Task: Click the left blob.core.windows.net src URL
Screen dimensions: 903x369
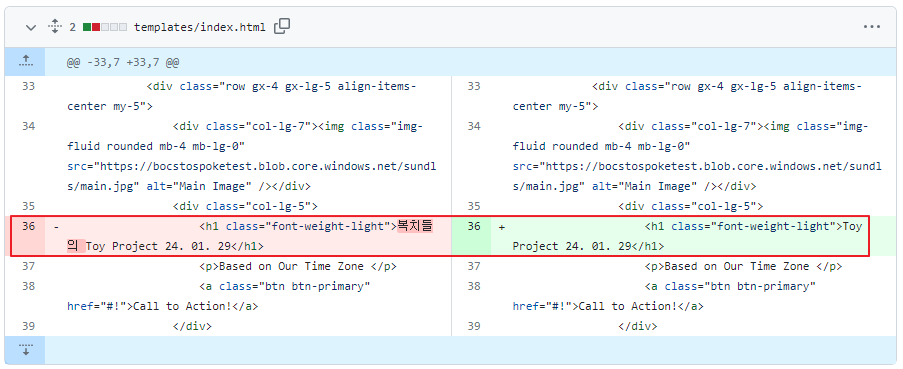Action: 251,166
